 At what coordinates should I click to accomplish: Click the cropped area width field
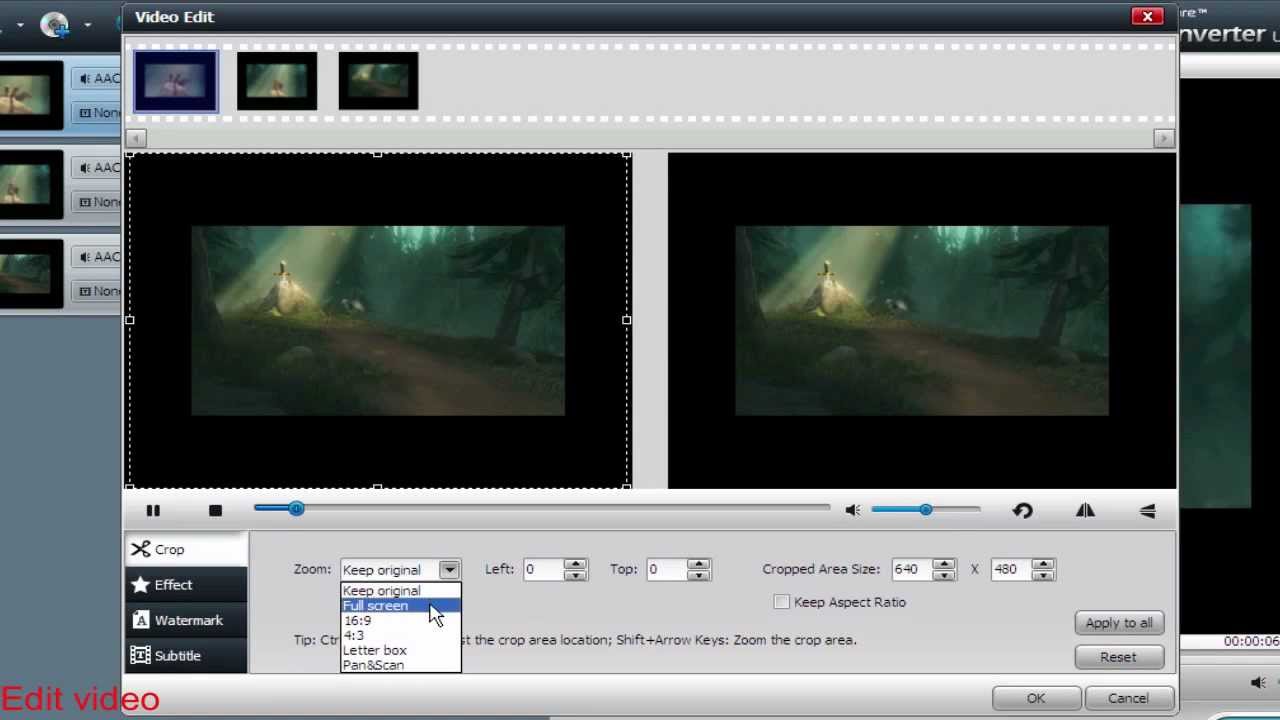pyautogui.click(x=911, y=569)
